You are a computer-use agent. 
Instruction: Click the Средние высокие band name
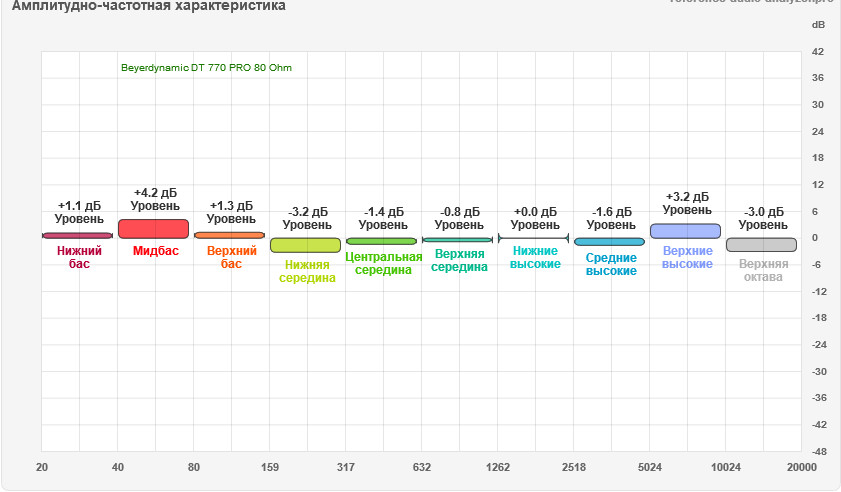click(x=611, y=264)
